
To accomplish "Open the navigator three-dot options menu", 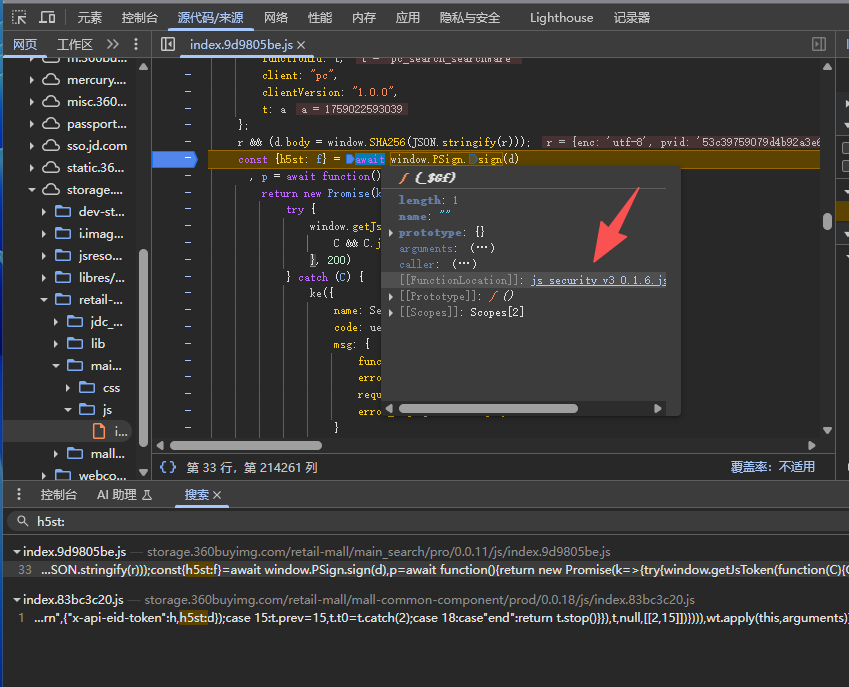I will point(136,44).
